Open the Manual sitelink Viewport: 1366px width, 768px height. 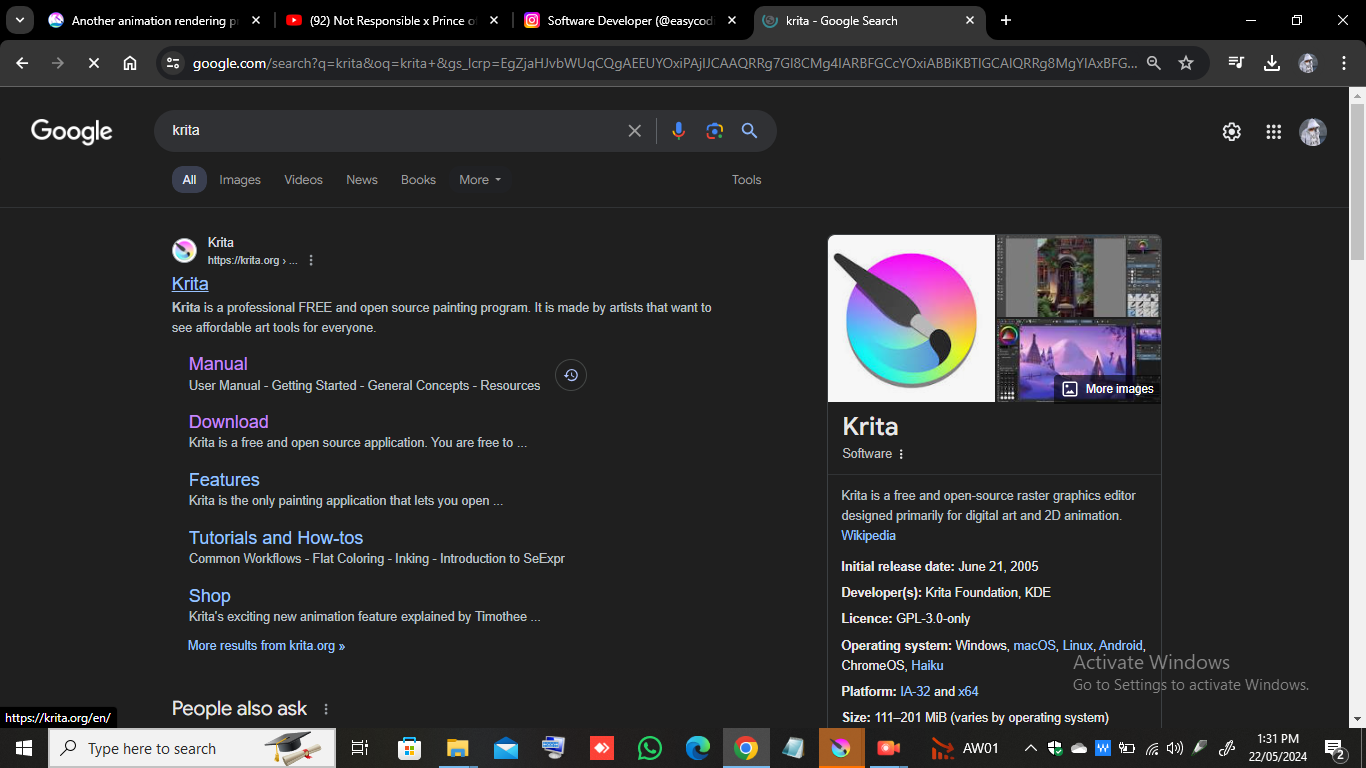[x=218, y=364]
